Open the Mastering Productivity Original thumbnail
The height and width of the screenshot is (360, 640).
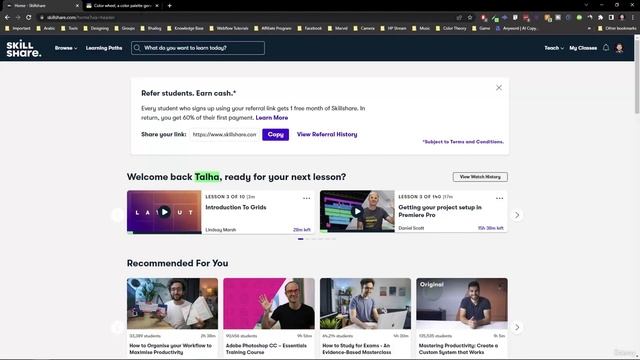462,304
